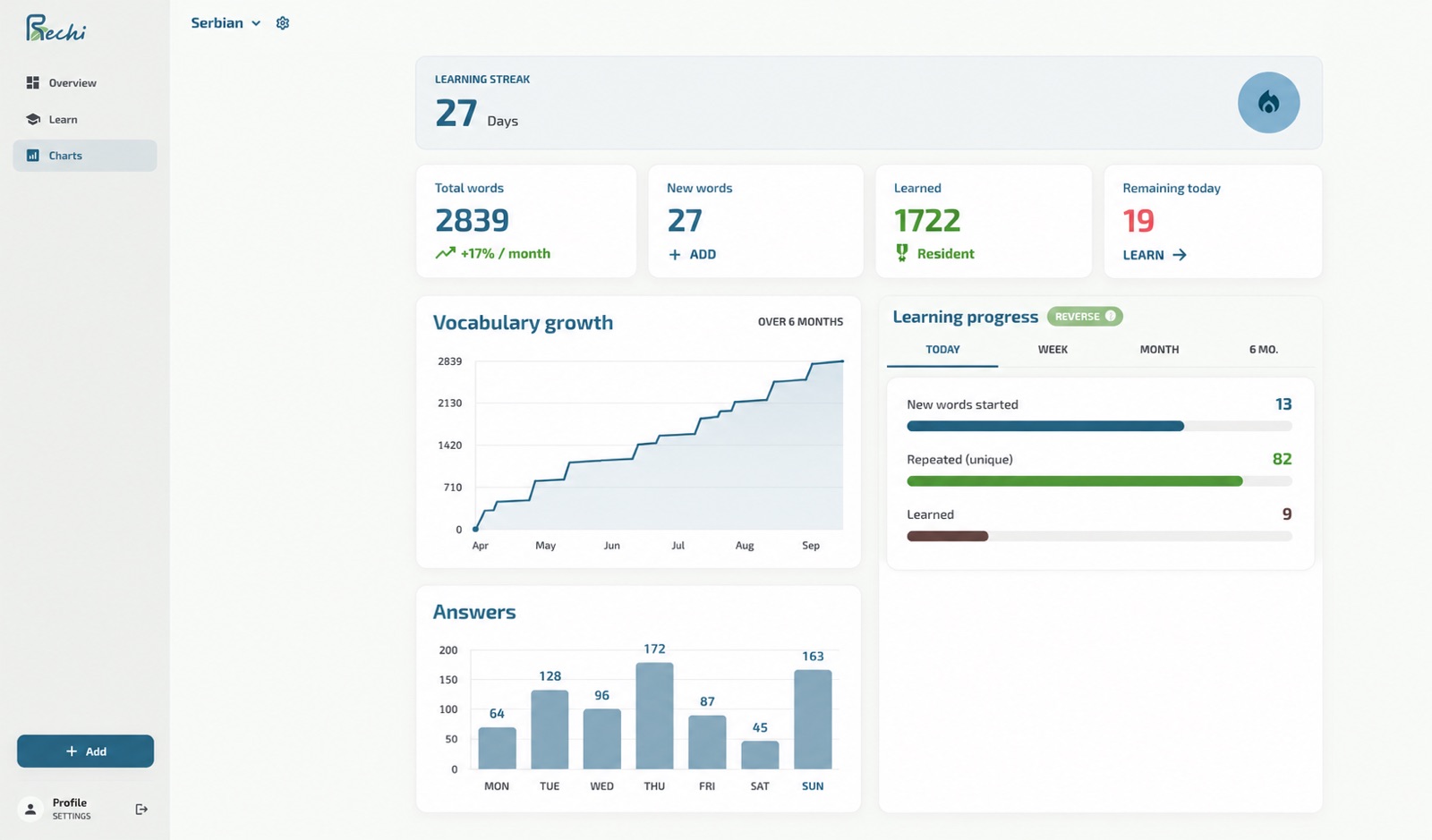Image resolution: width=1432 pixels, height=840 pixels.
Task: Switch to the 6 MO. tab
Action: click(1263, 350)
